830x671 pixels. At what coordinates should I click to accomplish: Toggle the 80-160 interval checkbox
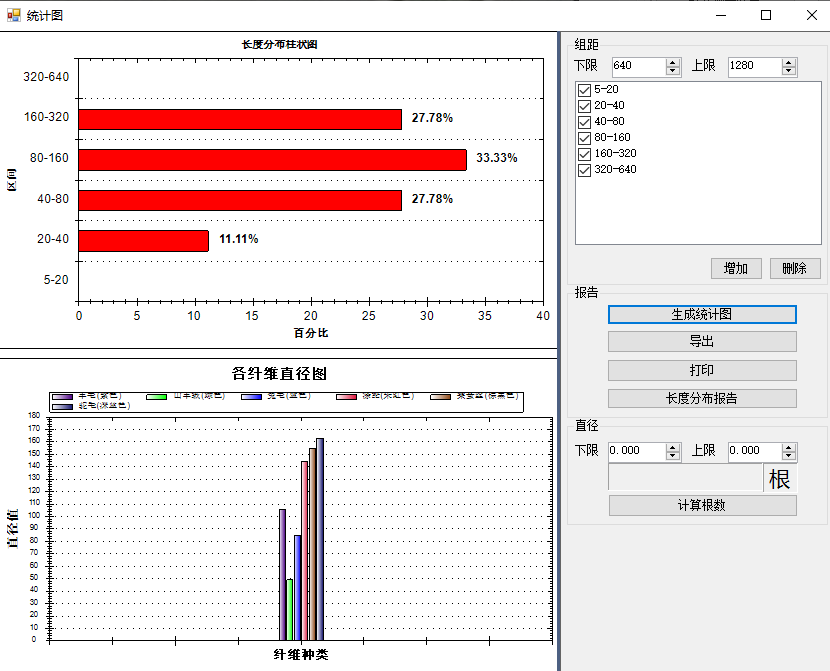[584, 138]
